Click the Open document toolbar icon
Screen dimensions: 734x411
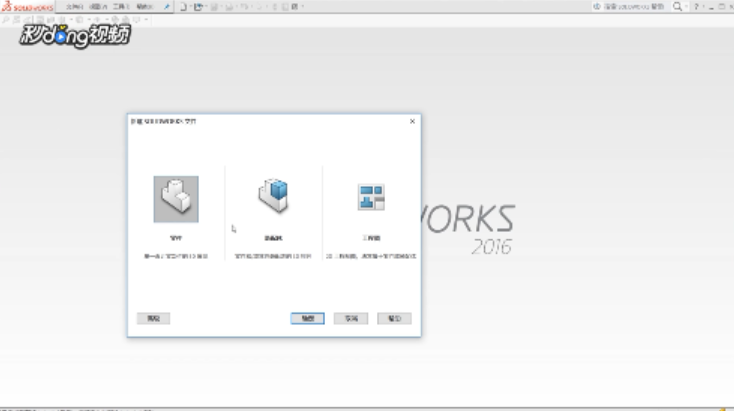click(x=198, y=7)
